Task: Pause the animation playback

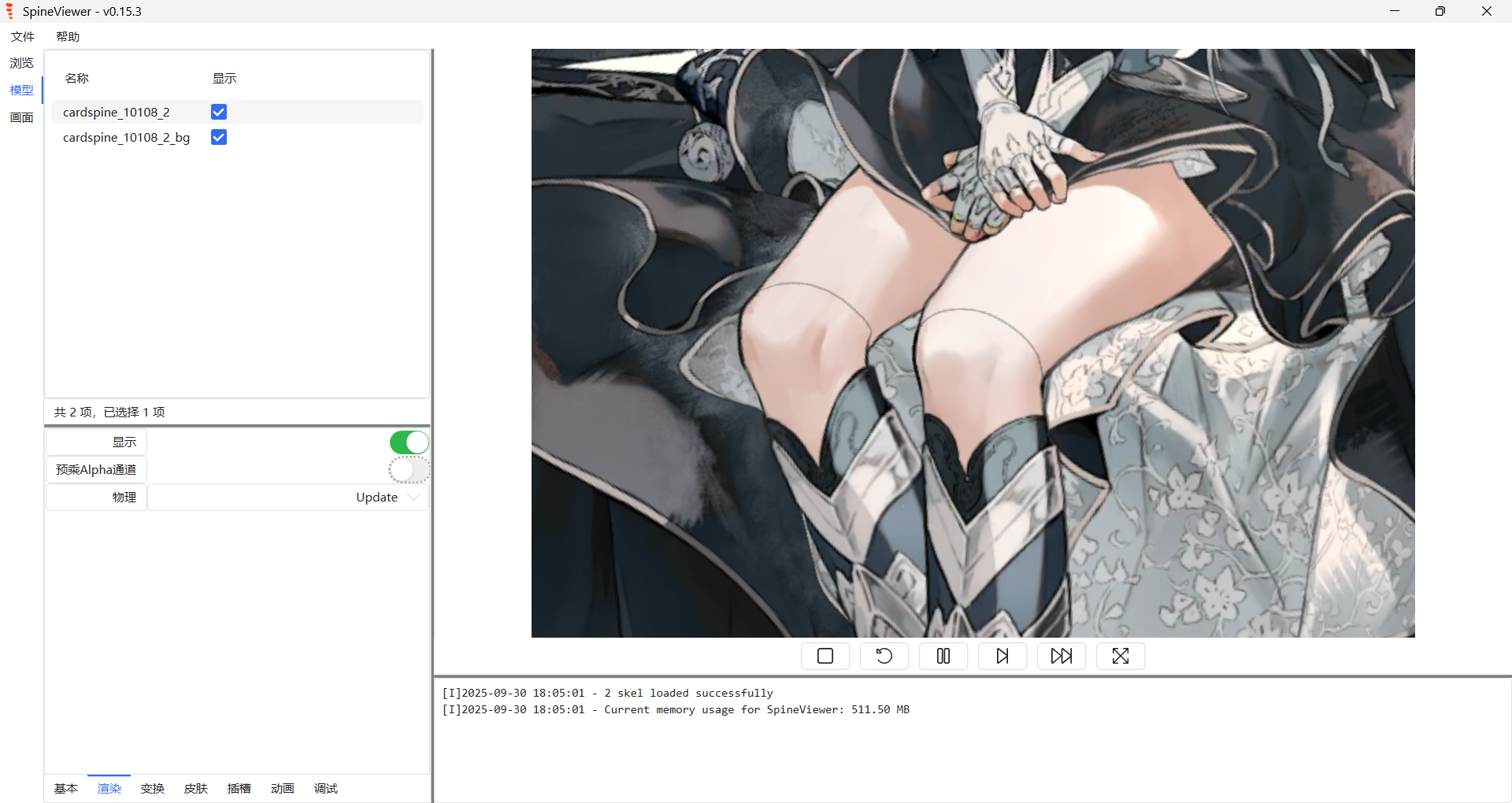Action: tap(943, 656)
